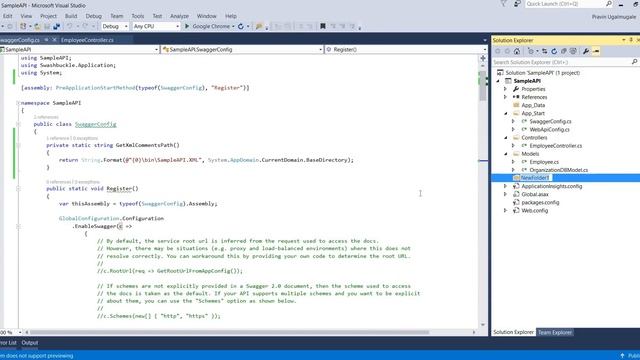Click the notifications flag icon
The width and height of the screenshot is (640, 360).
(503, 4)
